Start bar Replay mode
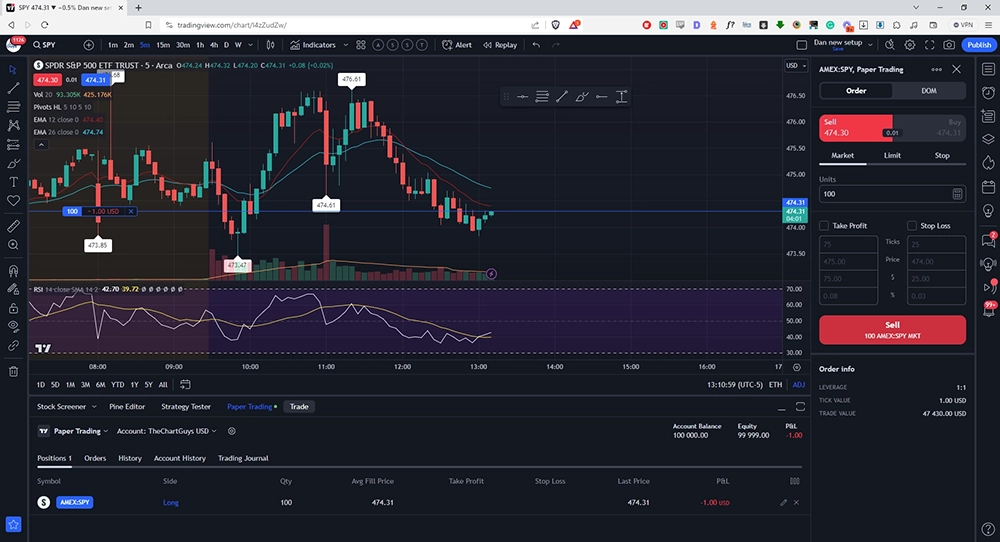Screen dimensions: 1000x542 point(500,45)
